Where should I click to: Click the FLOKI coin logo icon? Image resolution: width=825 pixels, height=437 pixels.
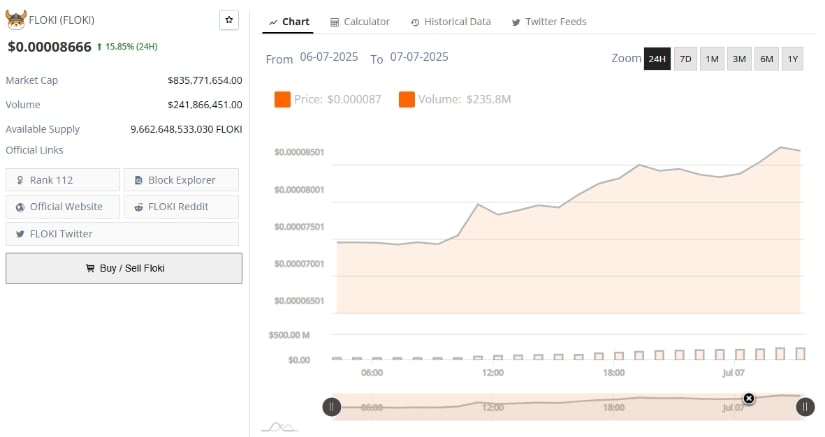point(16,20)
